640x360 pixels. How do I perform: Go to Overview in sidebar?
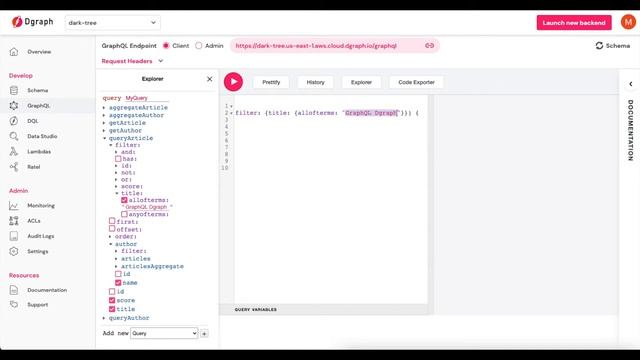point(39,52)
